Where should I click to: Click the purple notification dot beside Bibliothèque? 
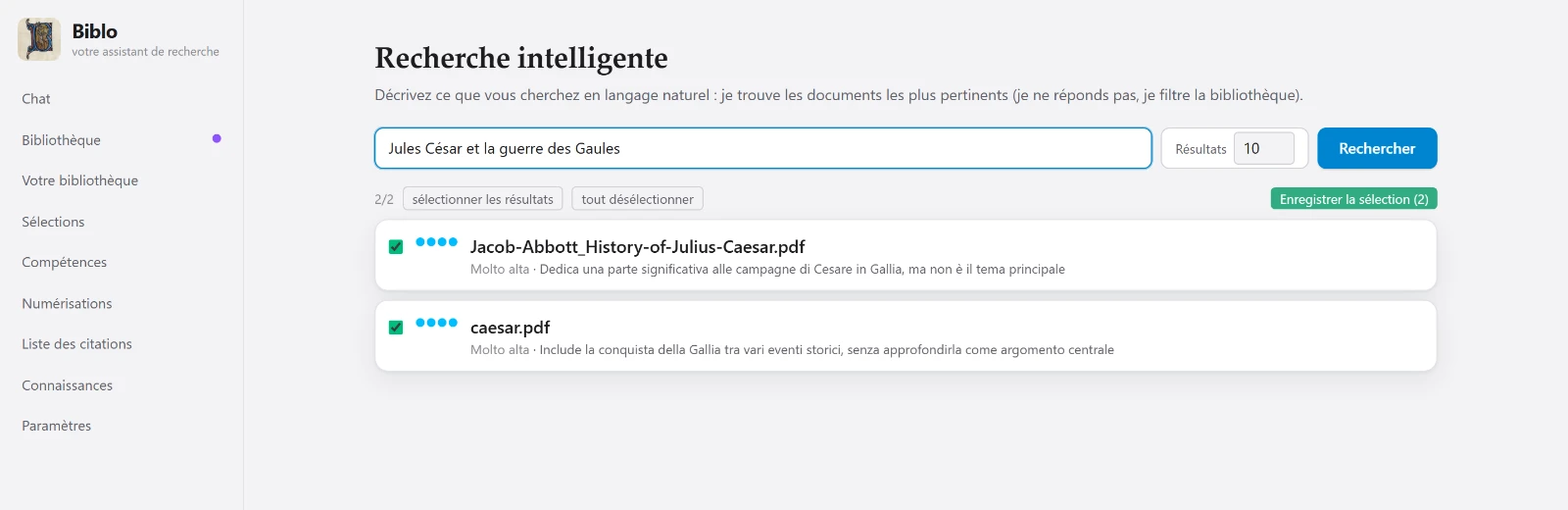tap(217, 138)
